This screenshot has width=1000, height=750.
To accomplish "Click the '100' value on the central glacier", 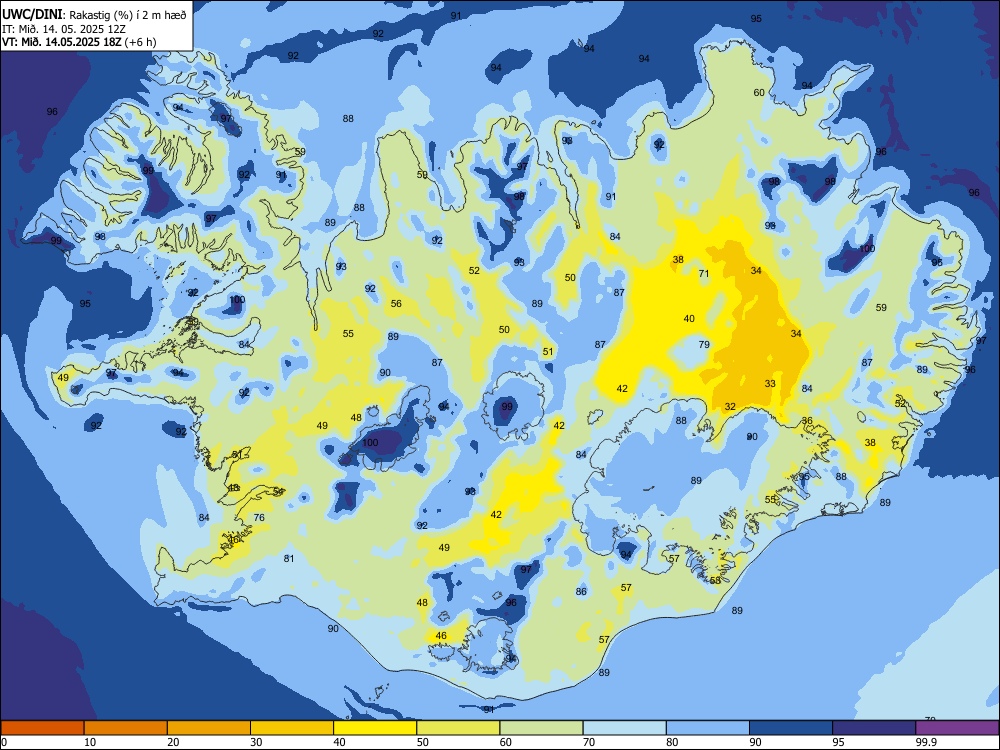I will (x=370, y=442).
